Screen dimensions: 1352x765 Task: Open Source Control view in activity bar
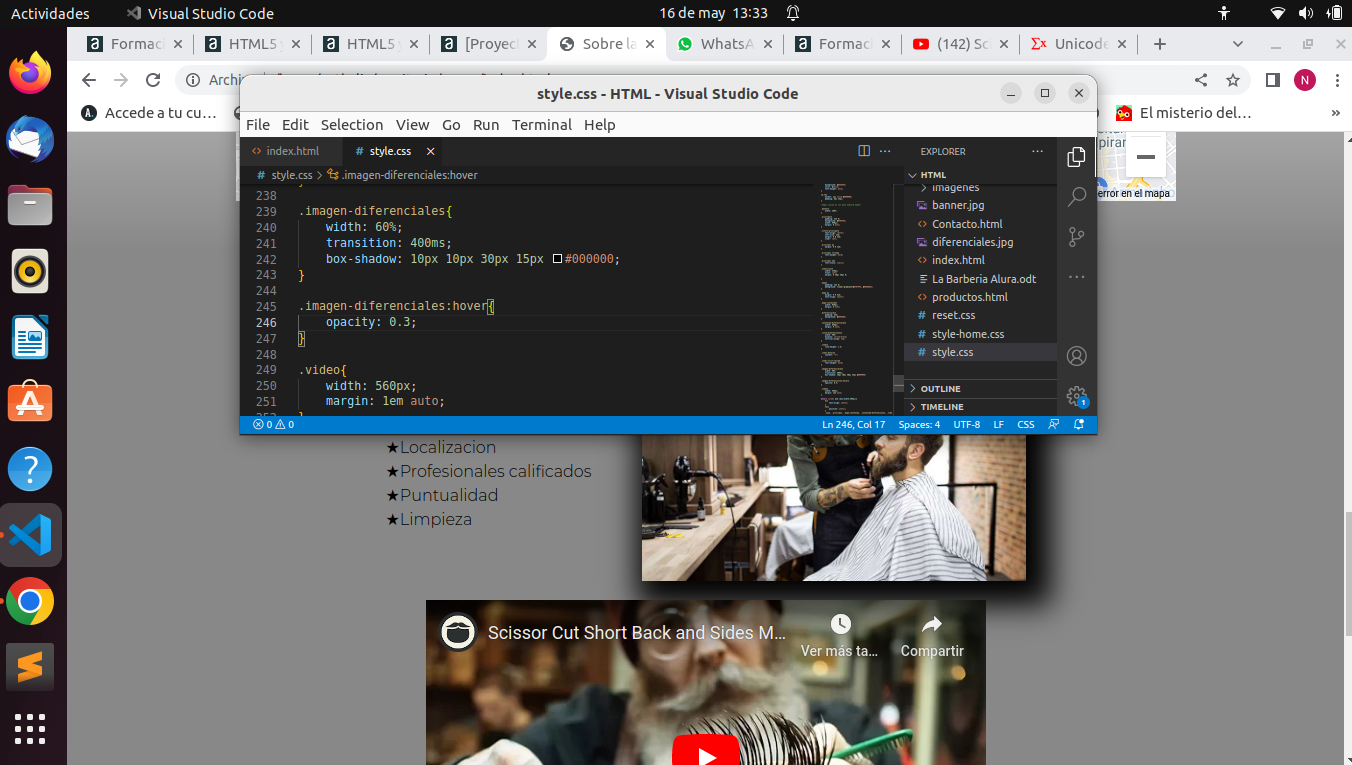pyautogui.click(x=1076, y=237)
